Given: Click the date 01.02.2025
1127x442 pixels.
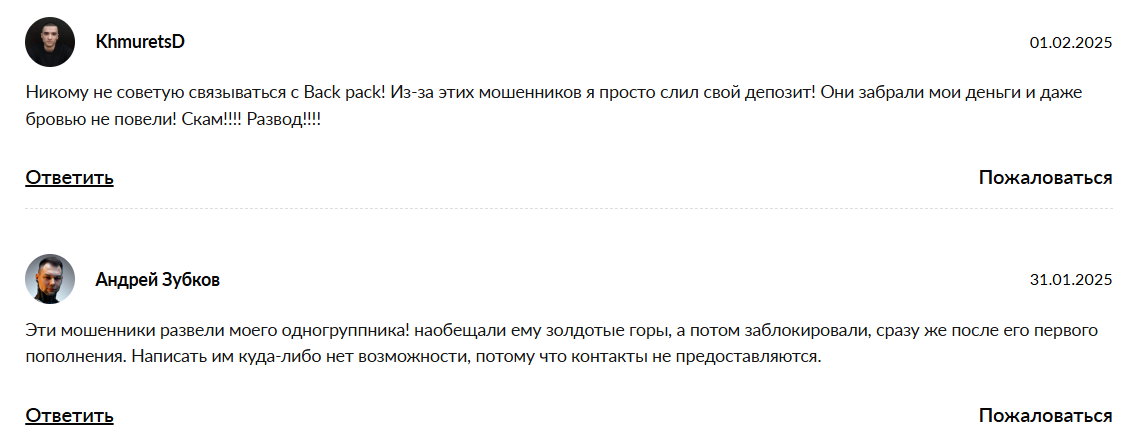Looking at the screenshot, I should coord(1071,43).
